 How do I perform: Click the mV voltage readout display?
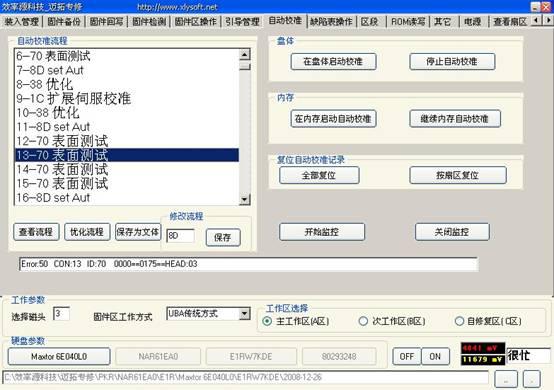483,354
